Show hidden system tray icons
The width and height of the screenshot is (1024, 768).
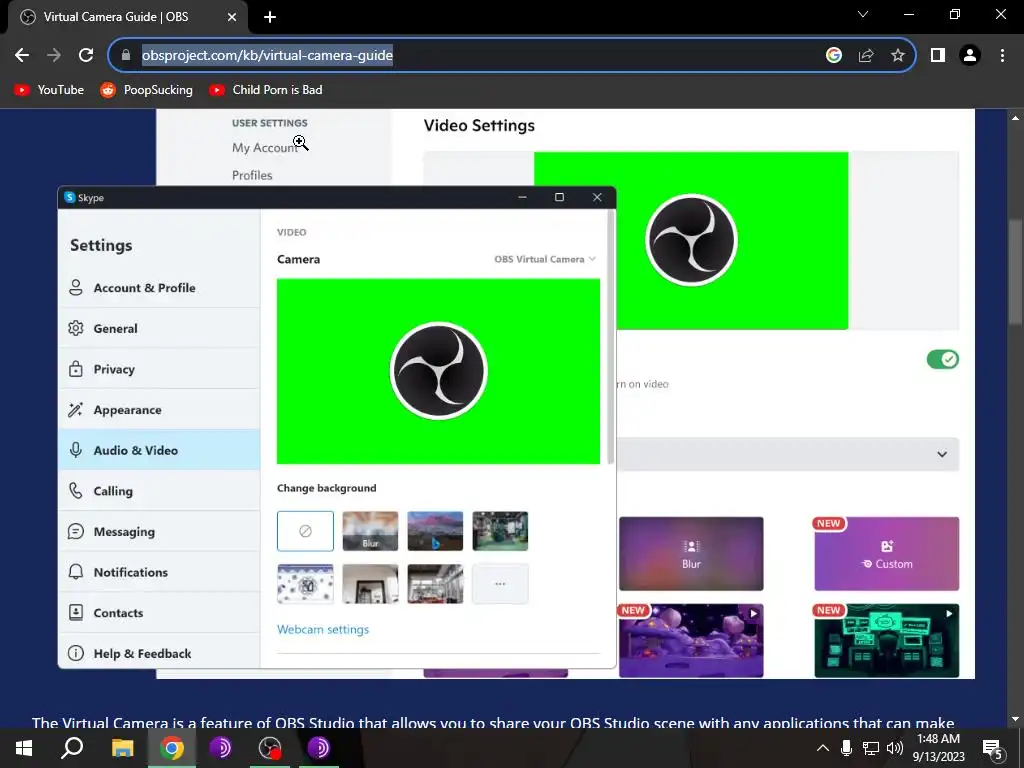coord(823,748)
